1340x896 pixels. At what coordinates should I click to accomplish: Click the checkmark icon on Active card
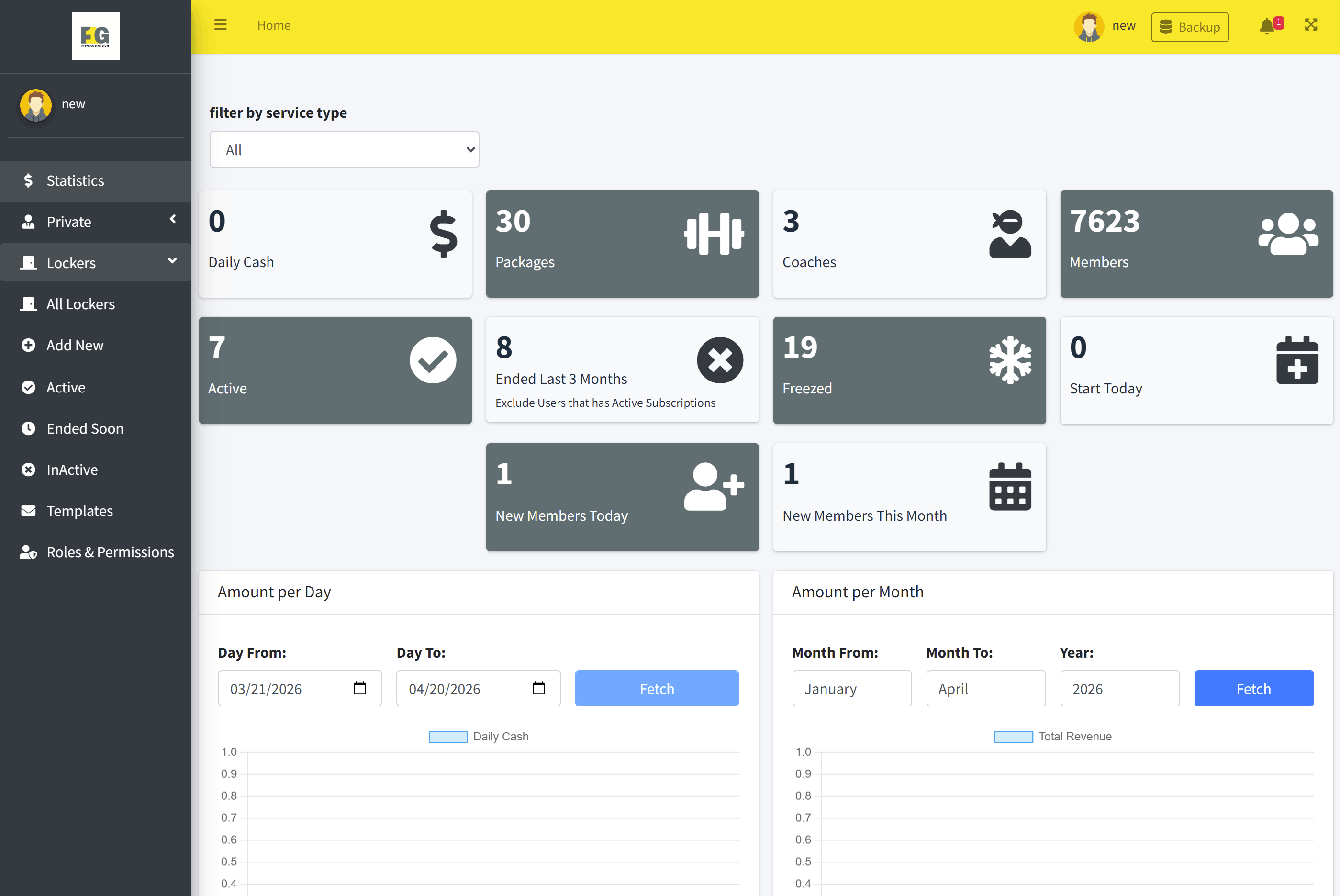pyautogui.click(x=432, y=360)
